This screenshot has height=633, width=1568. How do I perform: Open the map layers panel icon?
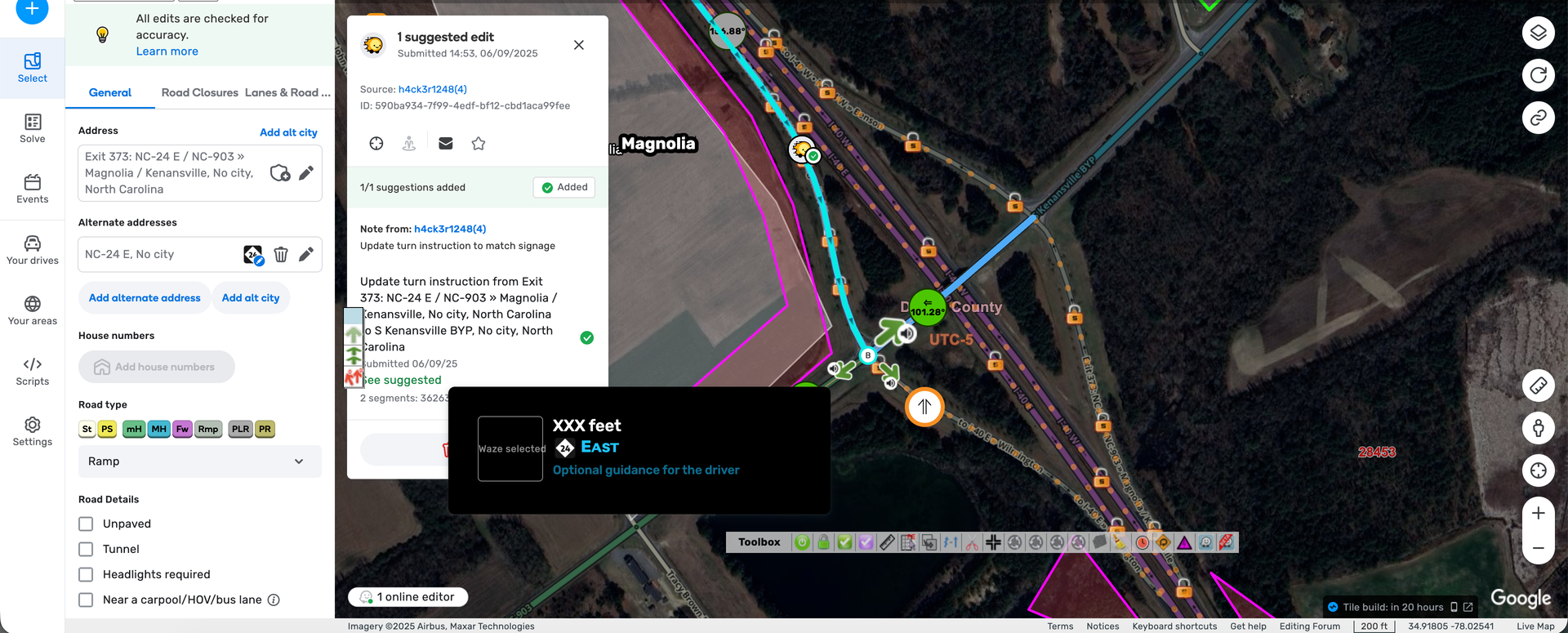click(x=1538, y=33)
